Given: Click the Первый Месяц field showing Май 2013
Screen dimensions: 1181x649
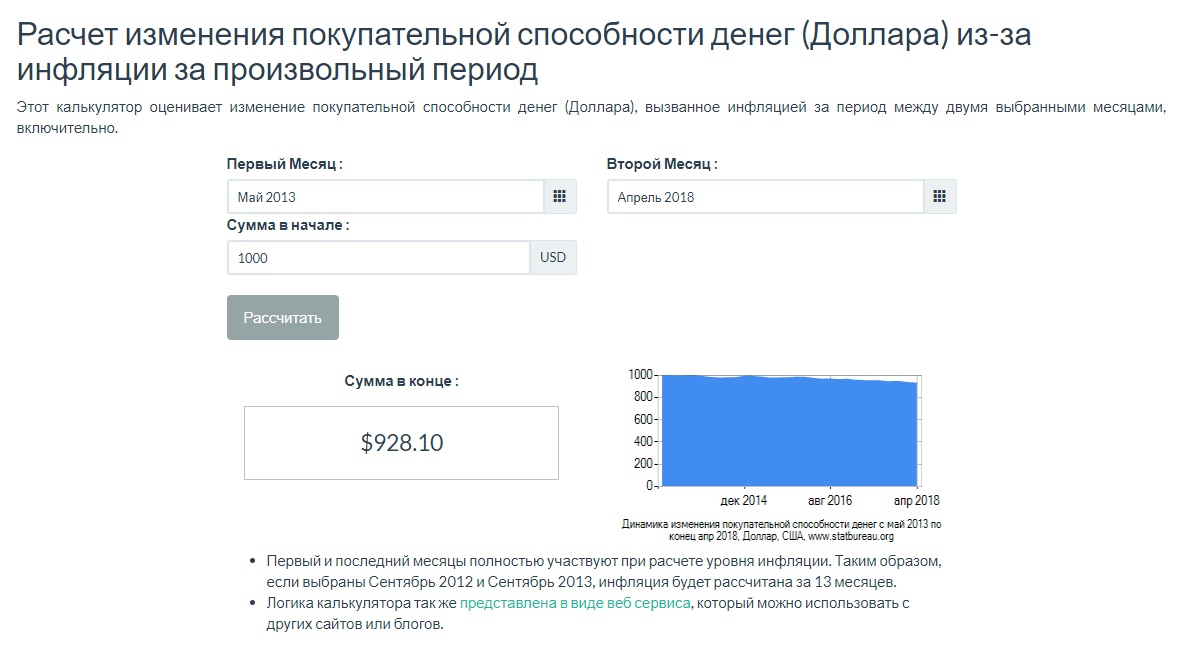Looking at the screenshot, I should [x=386, y=197].
